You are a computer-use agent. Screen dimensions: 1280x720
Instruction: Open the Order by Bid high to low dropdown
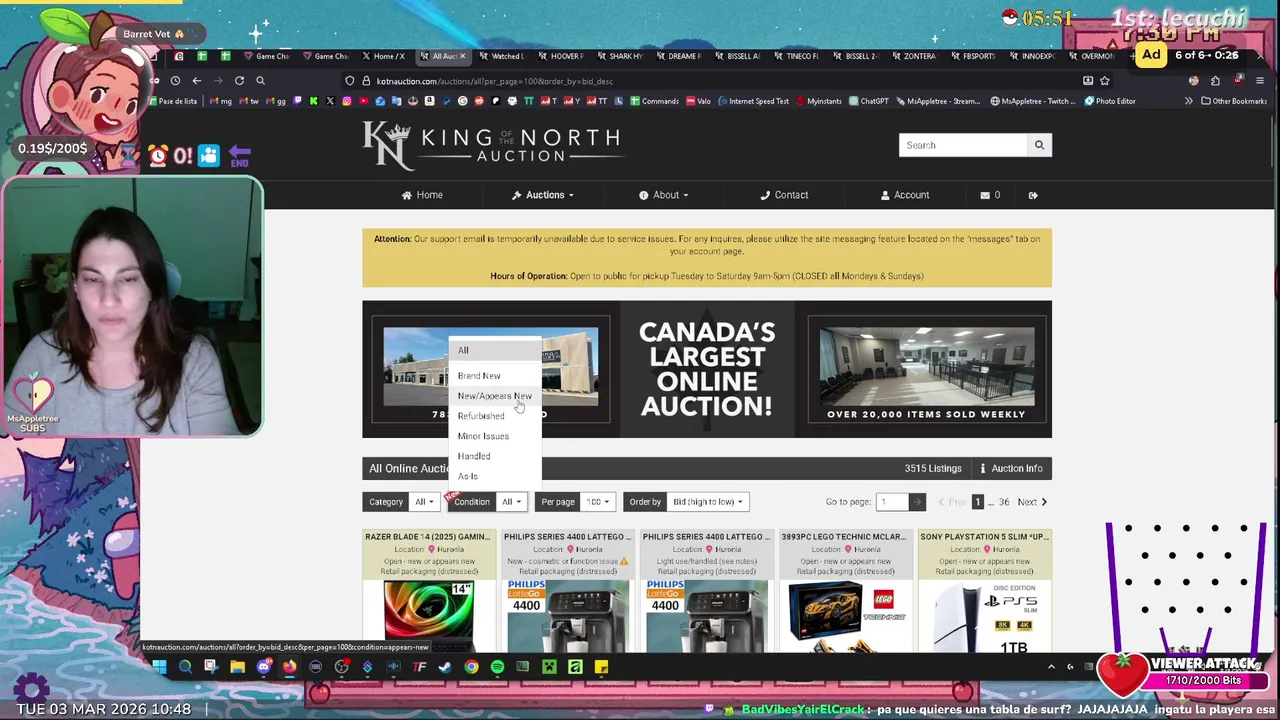[x=706, y=502]
